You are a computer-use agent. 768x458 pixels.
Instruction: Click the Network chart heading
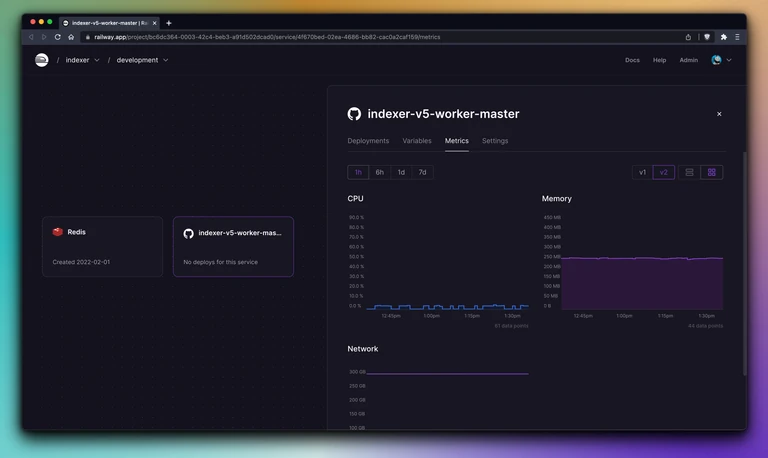tap(362, 349)
